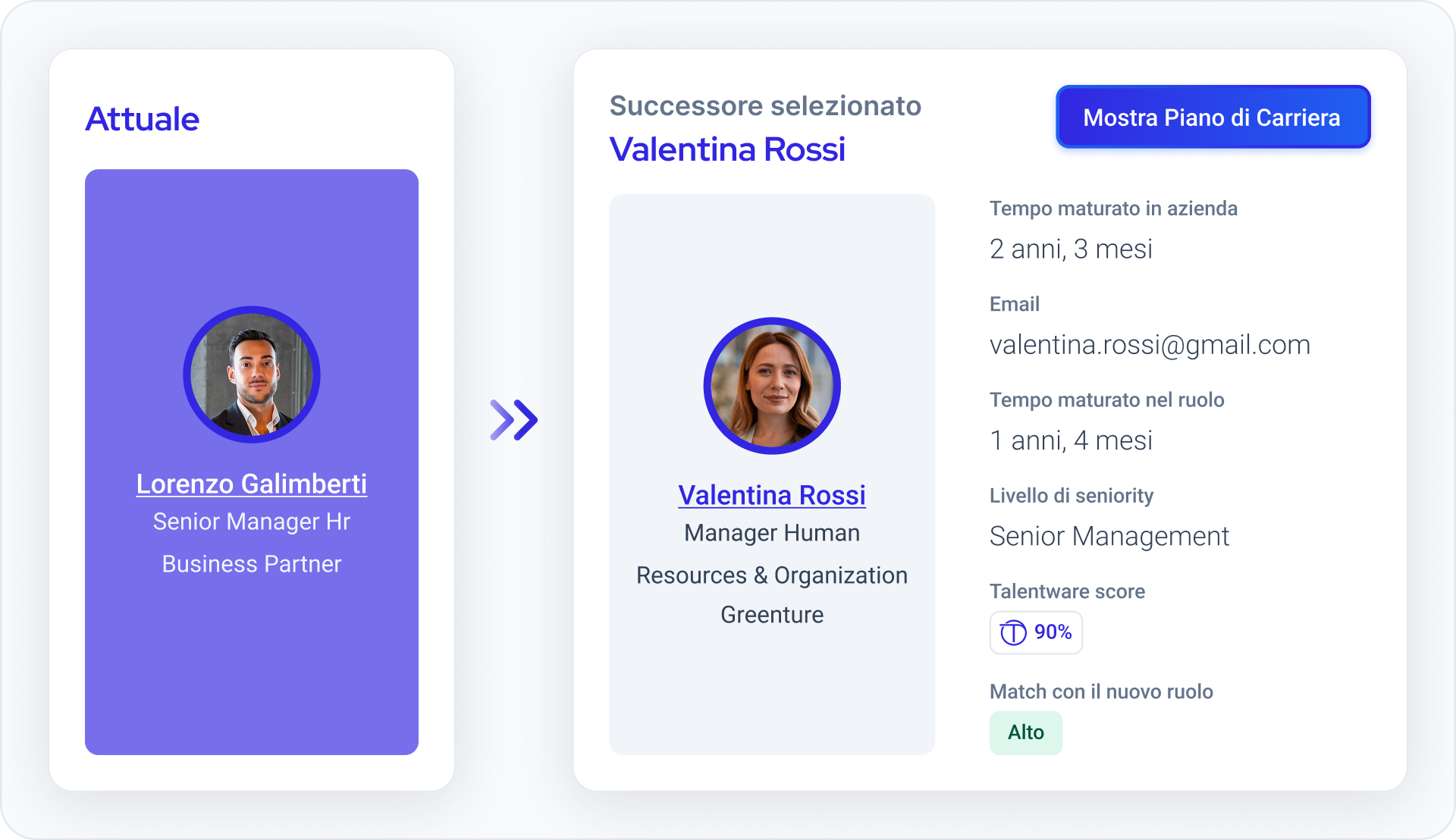Click Manager Human Resources & Organization text
Image resolution: width=1456 pixels, height=840 pixels.
pyautogui.click(x=772, y=554)
